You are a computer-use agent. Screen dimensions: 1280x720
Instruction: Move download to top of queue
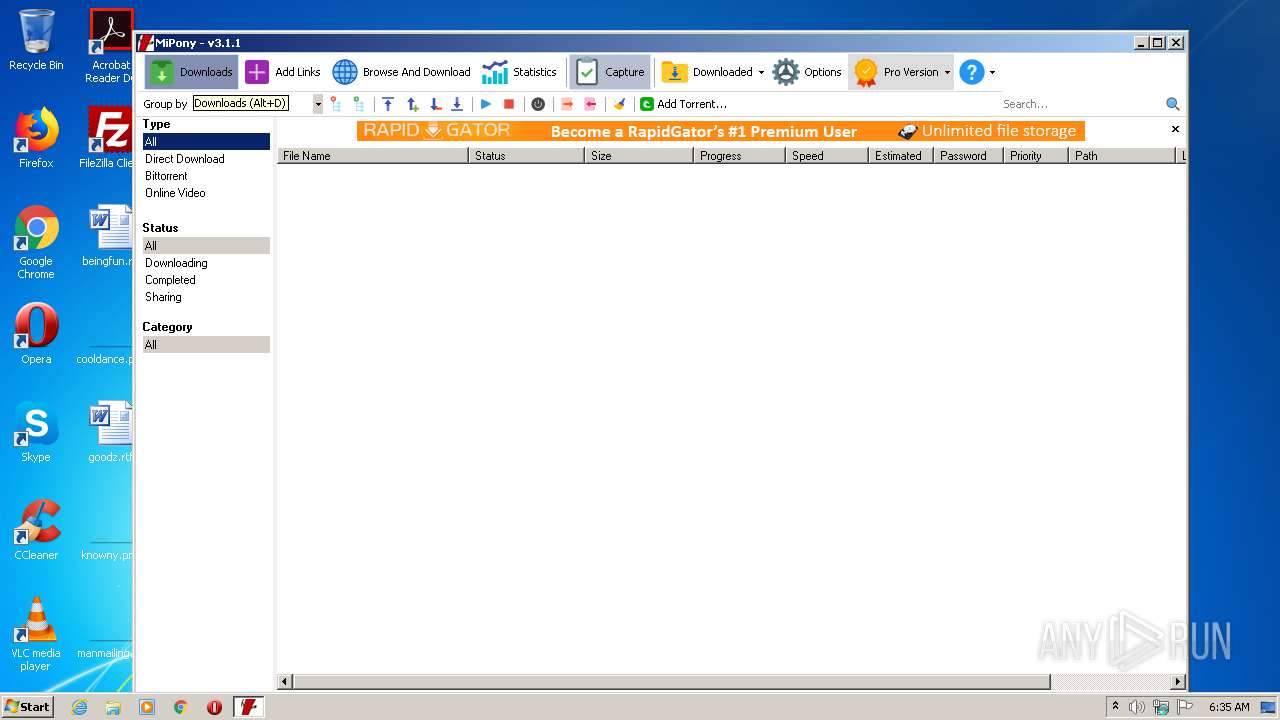click(388, 104)
